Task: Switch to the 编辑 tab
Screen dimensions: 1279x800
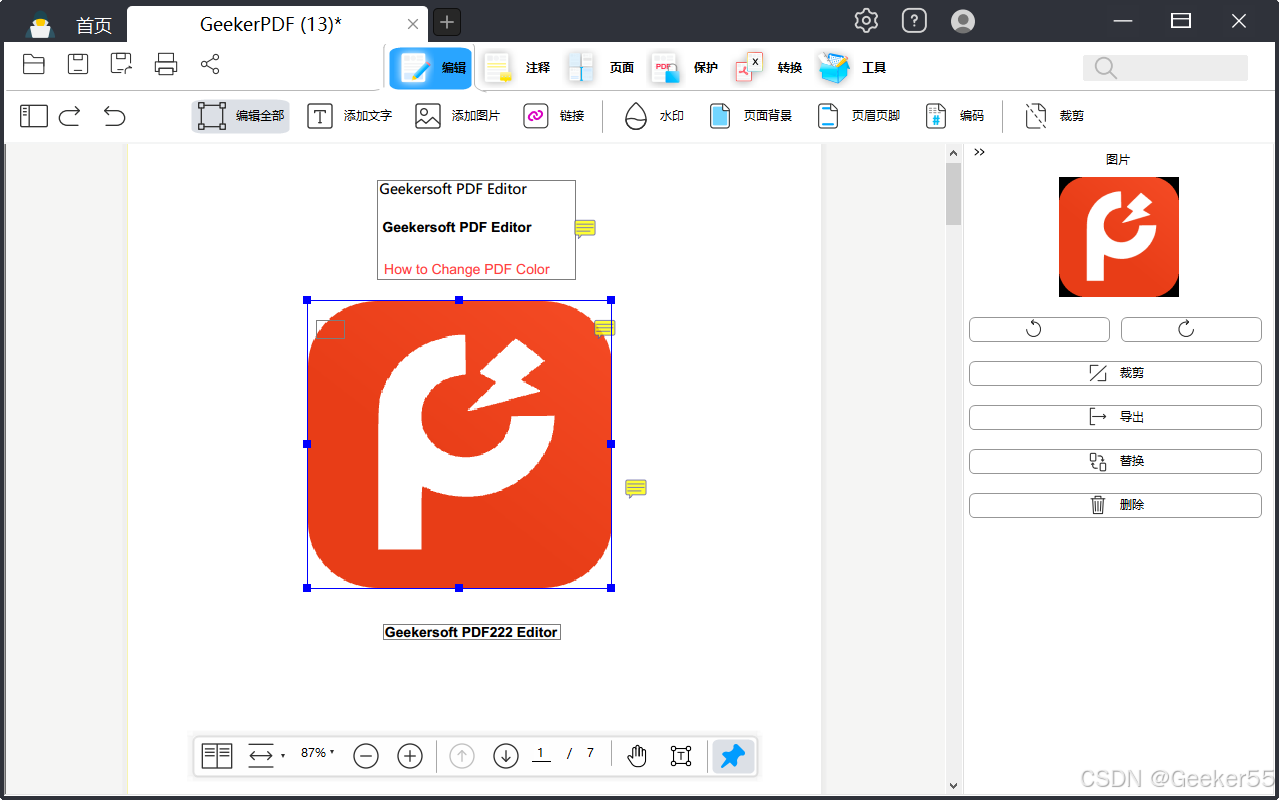Action: pyautogui.click(x=430, y=68)
